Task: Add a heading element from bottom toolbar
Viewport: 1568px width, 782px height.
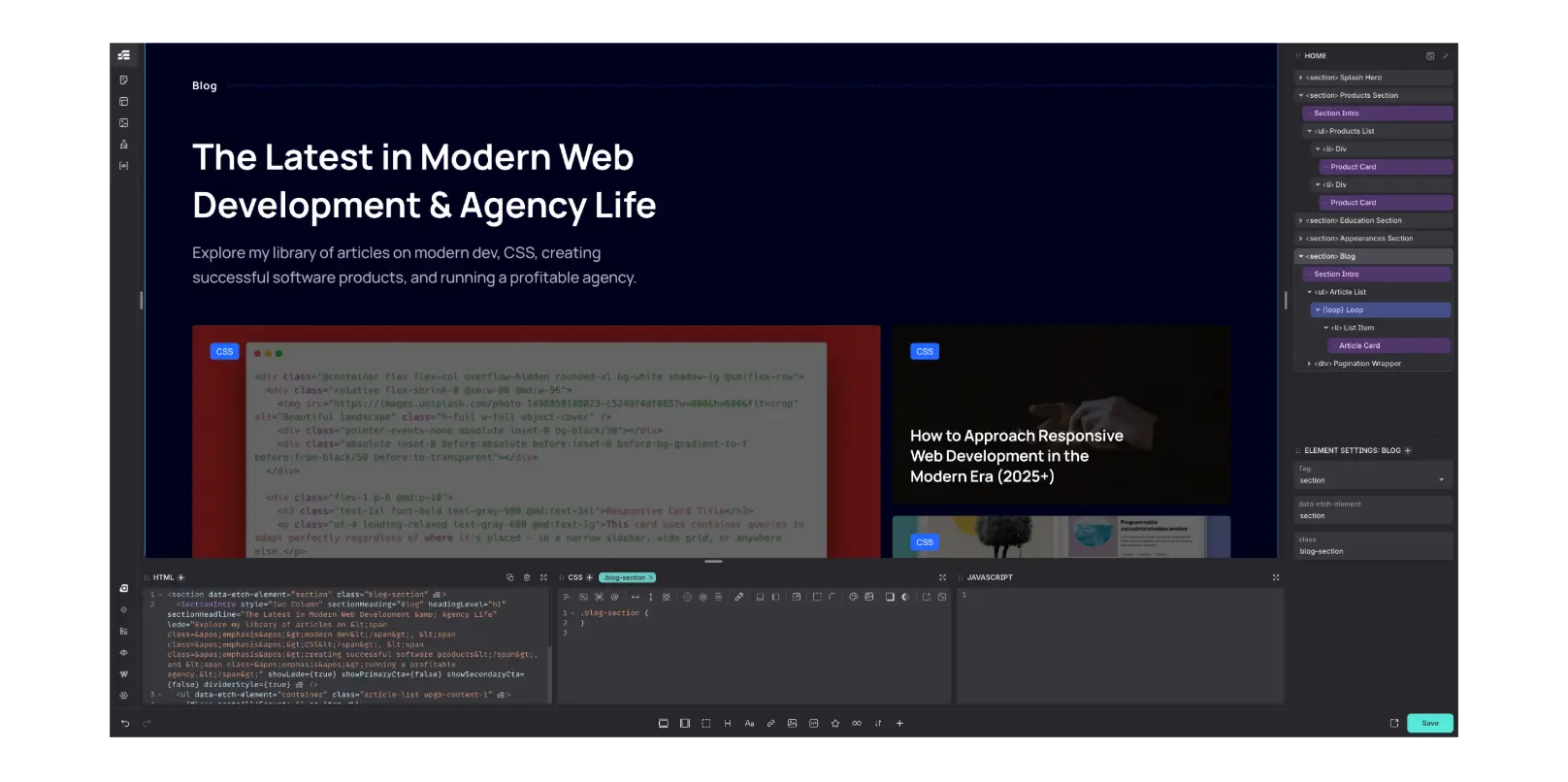Action: pos(728,724)
